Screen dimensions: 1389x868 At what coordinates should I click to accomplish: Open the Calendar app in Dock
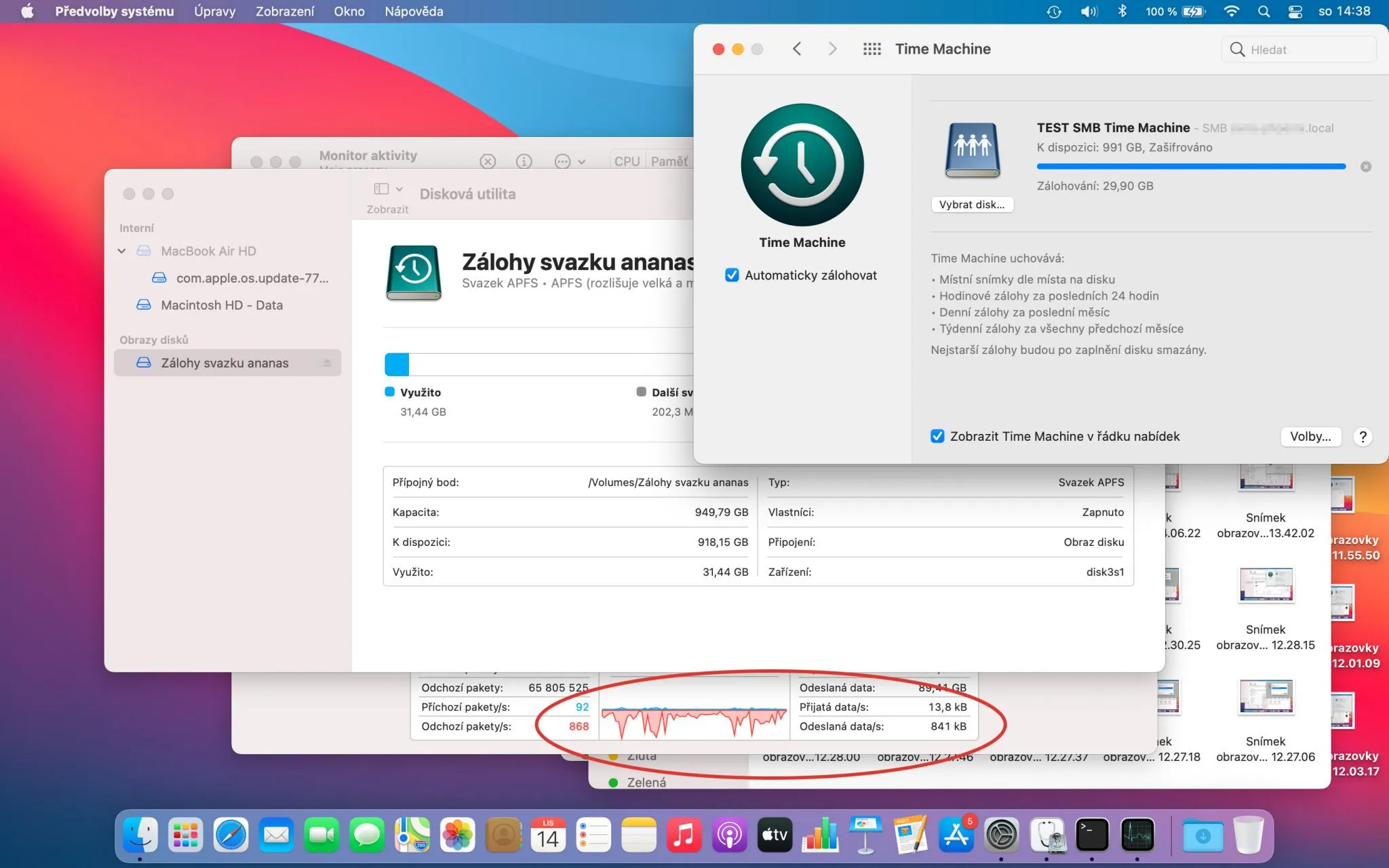pos(548,835)
